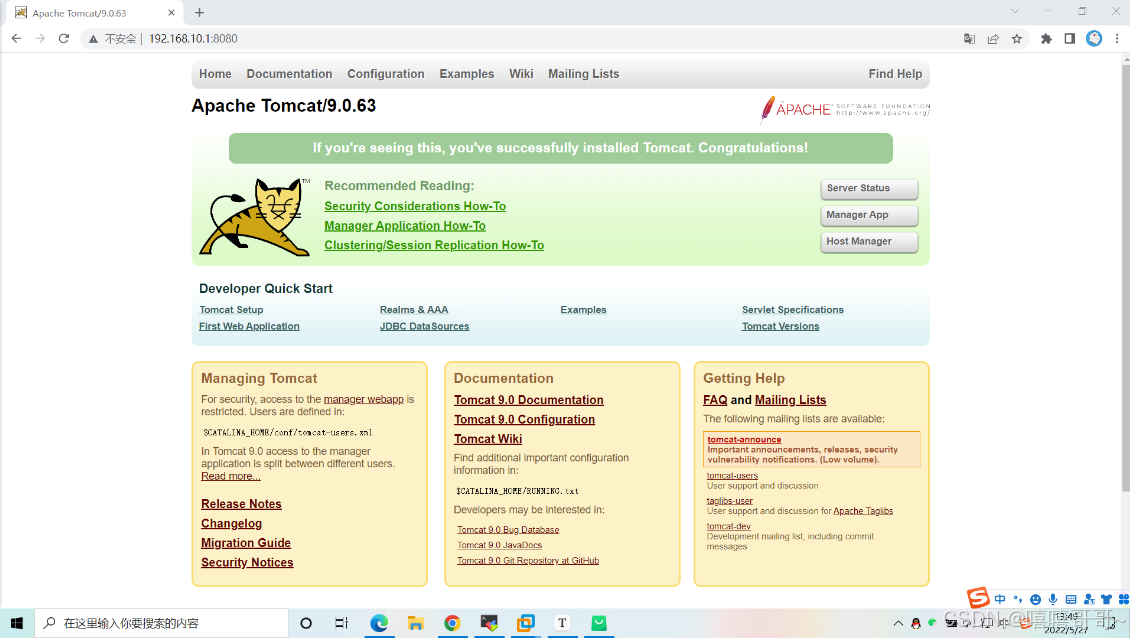This screenshot has width=1130, height=639.
Task: Open Wiki in the nav bar
Action: (x=521, y=74)
